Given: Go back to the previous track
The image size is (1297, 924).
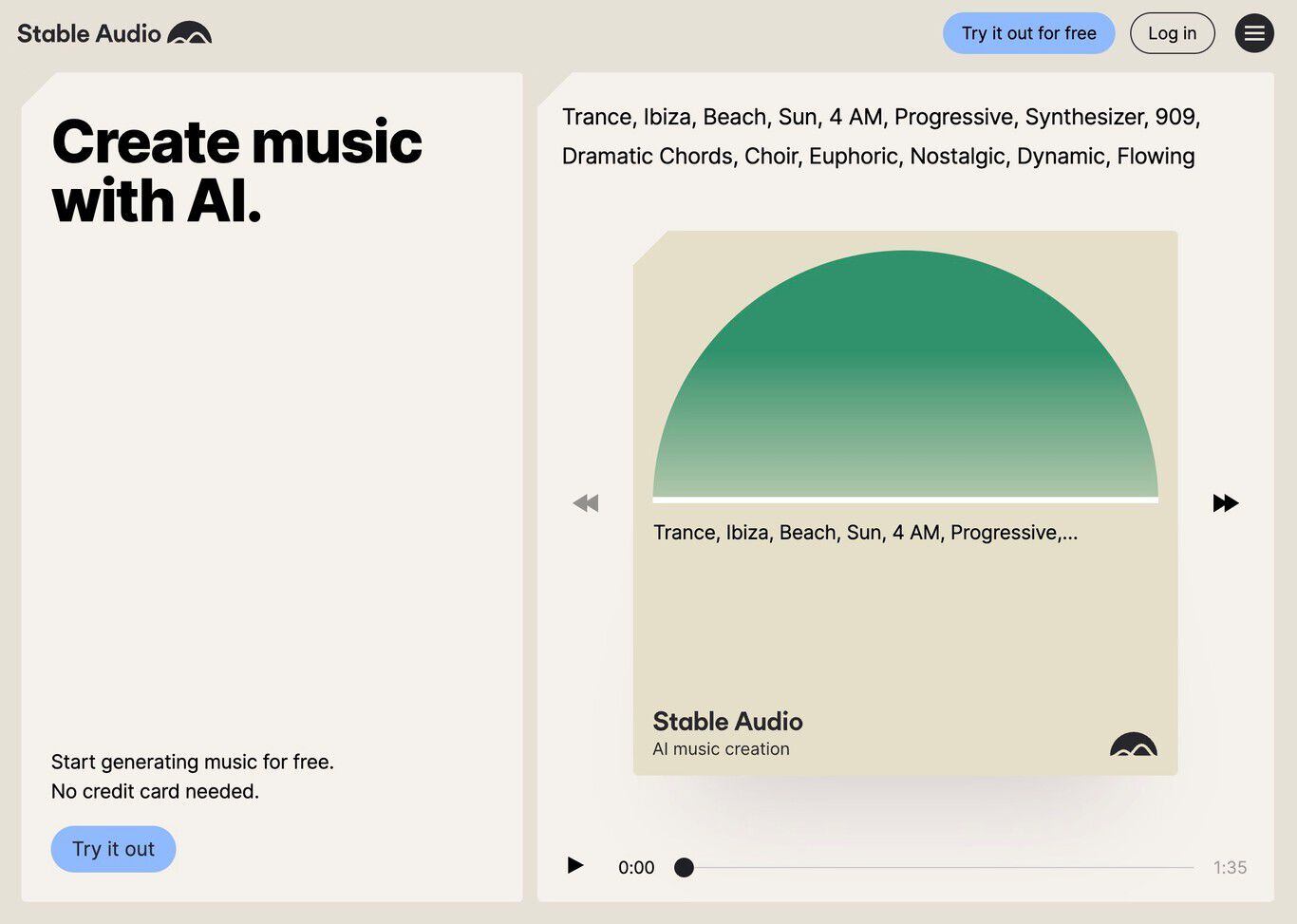Looking at the screenshot, I should coord(586,502).
